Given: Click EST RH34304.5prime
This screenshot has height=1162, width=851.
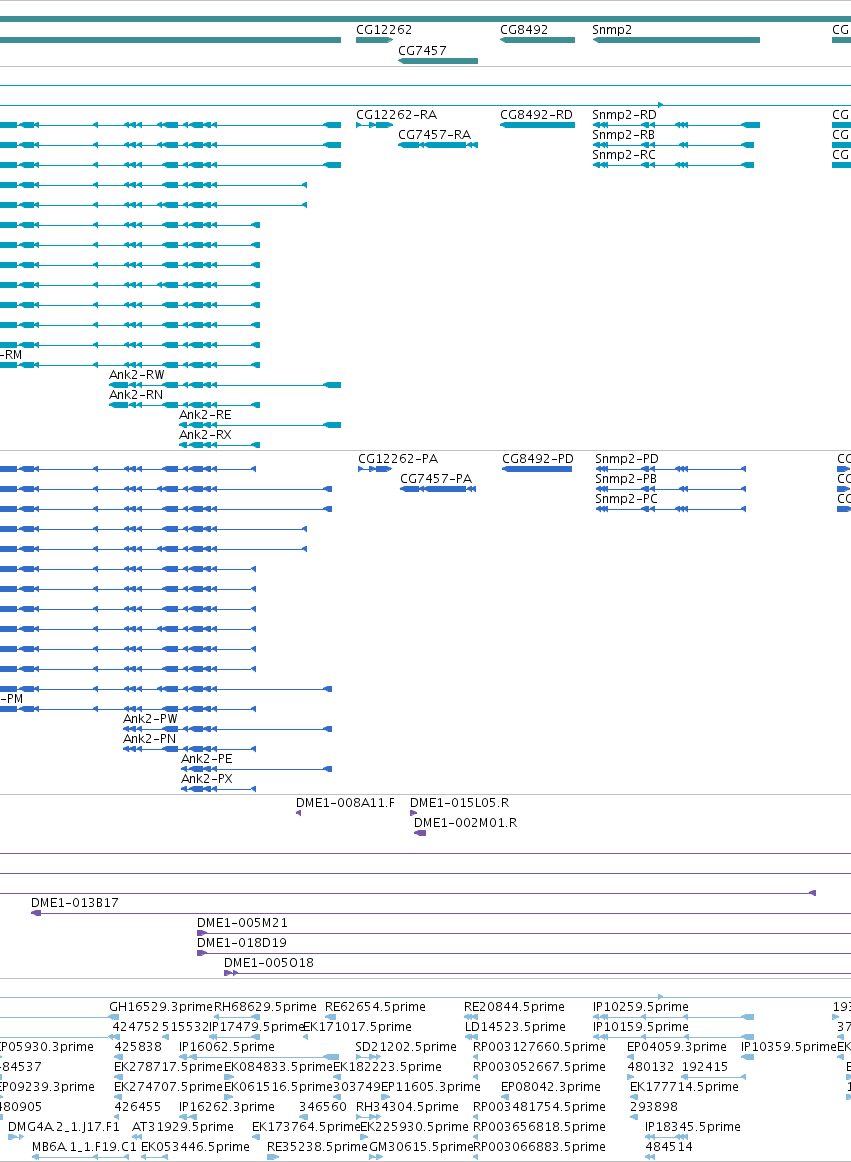Looking at the screenshot, I should [407, 1106].
